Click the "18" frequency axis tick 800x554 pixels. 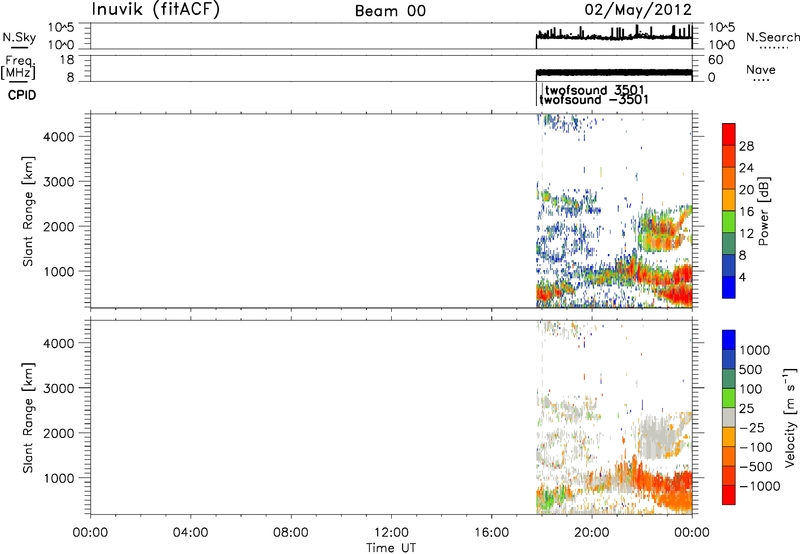click(x=67, y=60)
